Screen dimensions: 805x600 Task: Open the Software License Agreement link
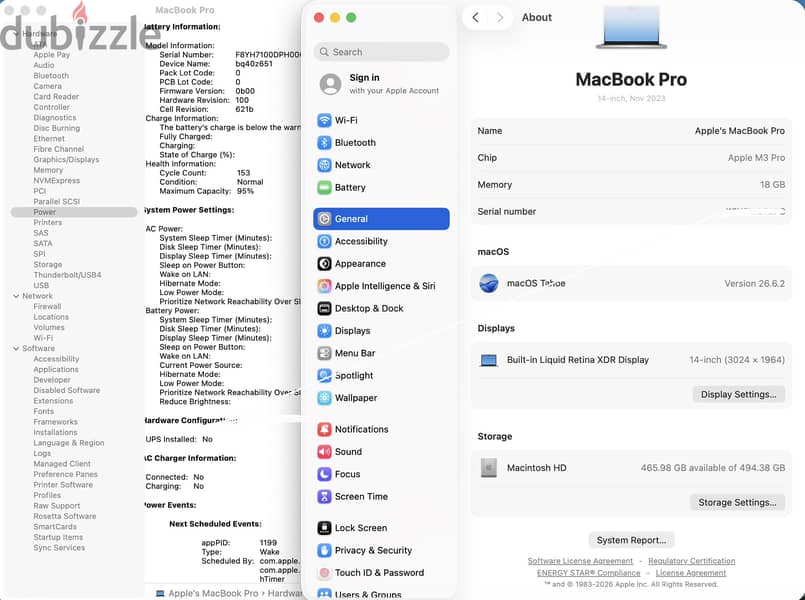point(580,561)
